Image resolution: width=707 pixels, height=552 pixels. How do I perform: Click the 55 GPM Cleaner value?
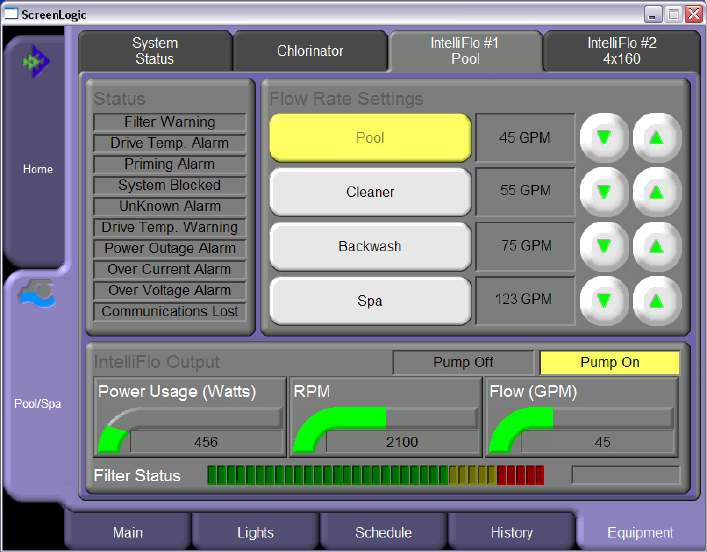525,192
